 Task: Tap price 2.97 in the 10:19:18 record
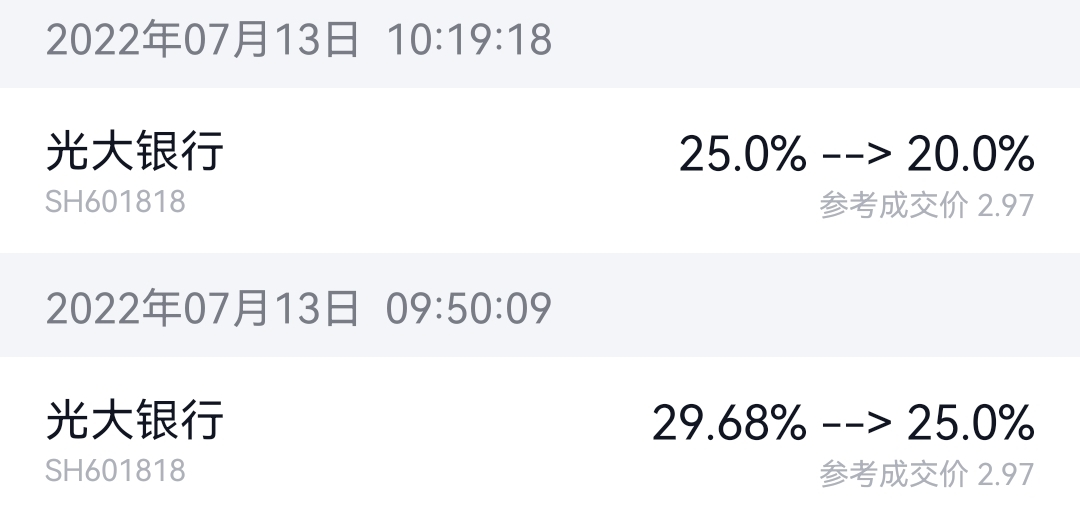tap(1005, 205)
